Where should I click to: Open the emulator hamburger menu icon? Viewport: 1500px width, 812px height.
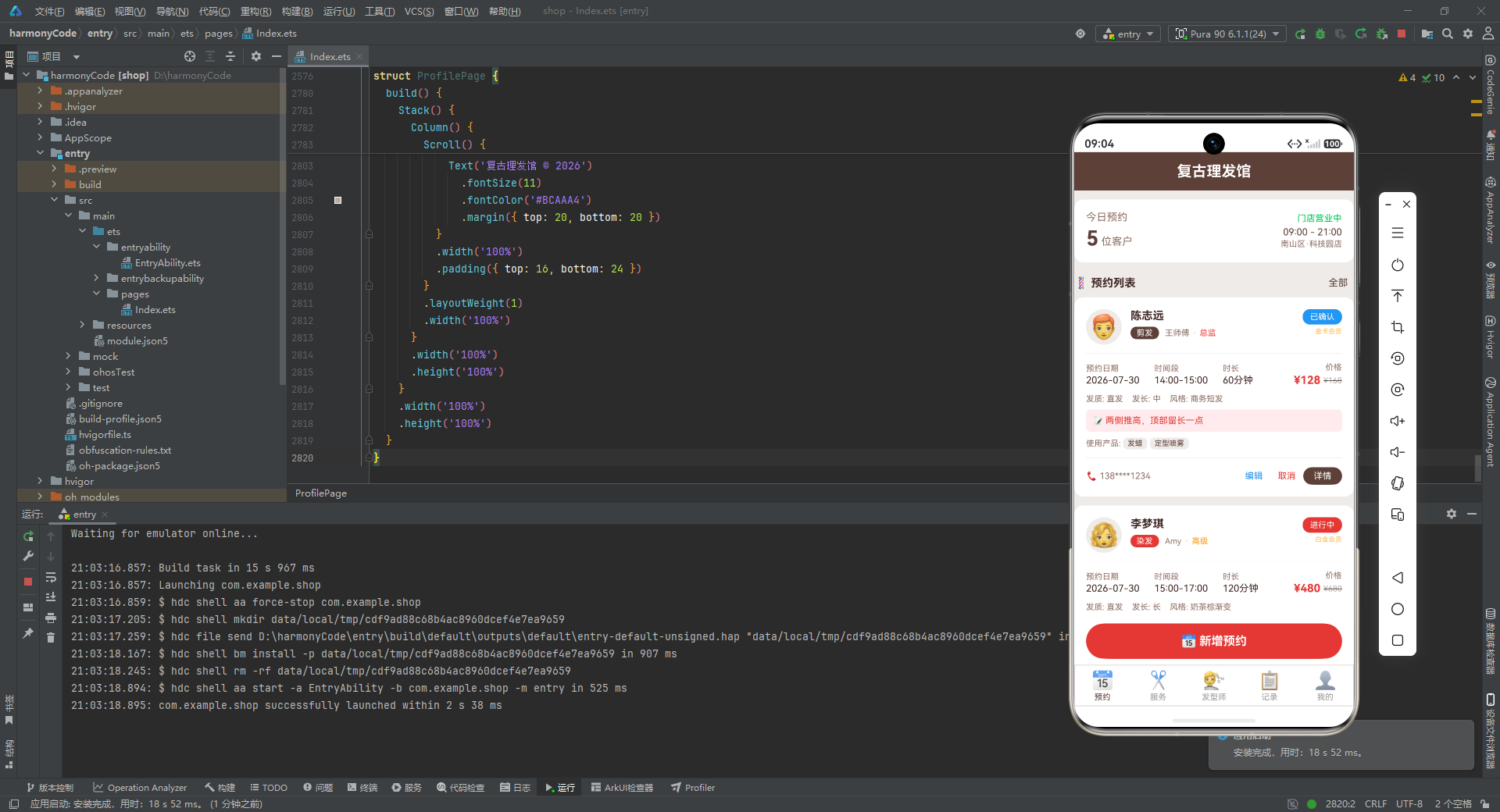[1398, 233]
